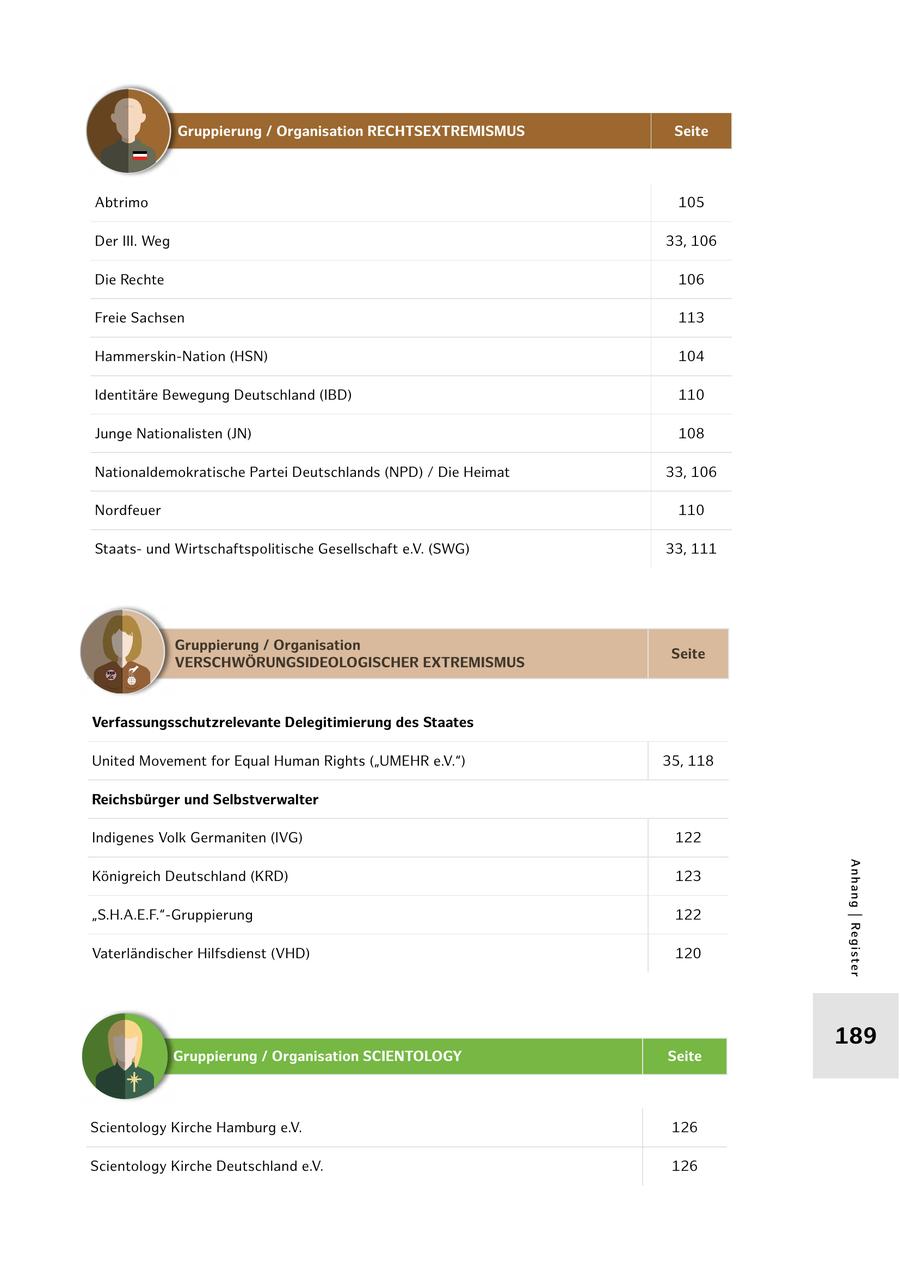Open the Königreich Deutschland (KRD) entry
The image size is (900, 1272).
pyautogui.click(x=190, y=876)
